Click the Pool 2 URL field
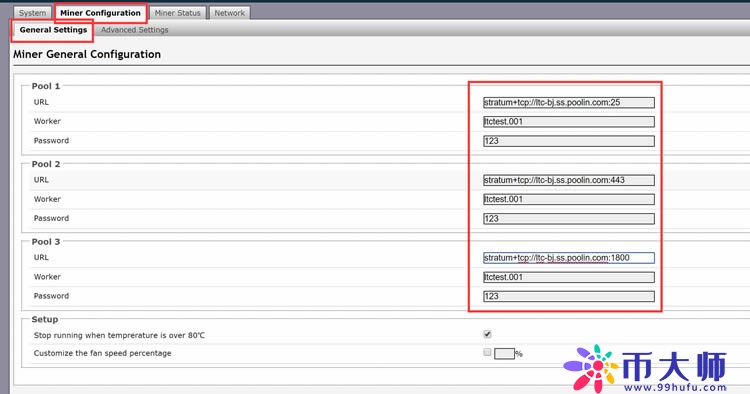Viewport: 750px width, 394px height. coord(569,180)
